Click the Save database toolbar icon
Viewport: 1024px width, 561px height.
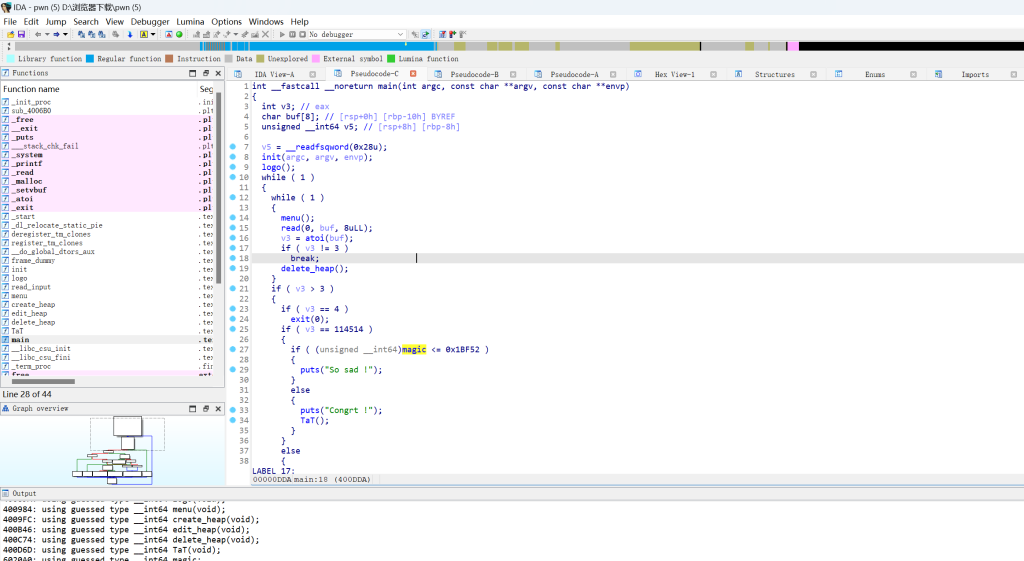(x=20, y=34)
